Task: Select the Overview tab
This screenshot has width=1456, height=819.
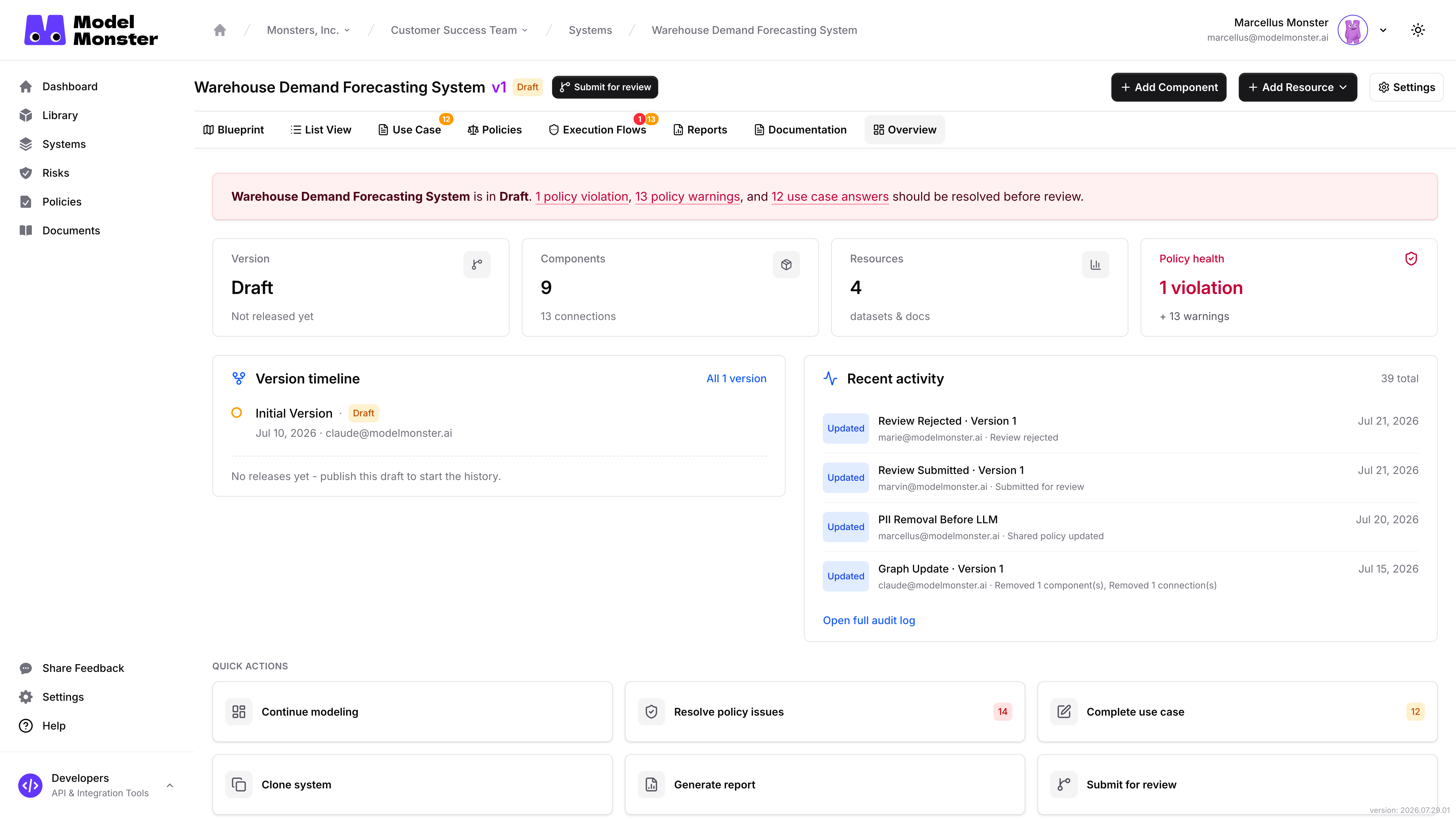Action: click(x=904, y=129)
